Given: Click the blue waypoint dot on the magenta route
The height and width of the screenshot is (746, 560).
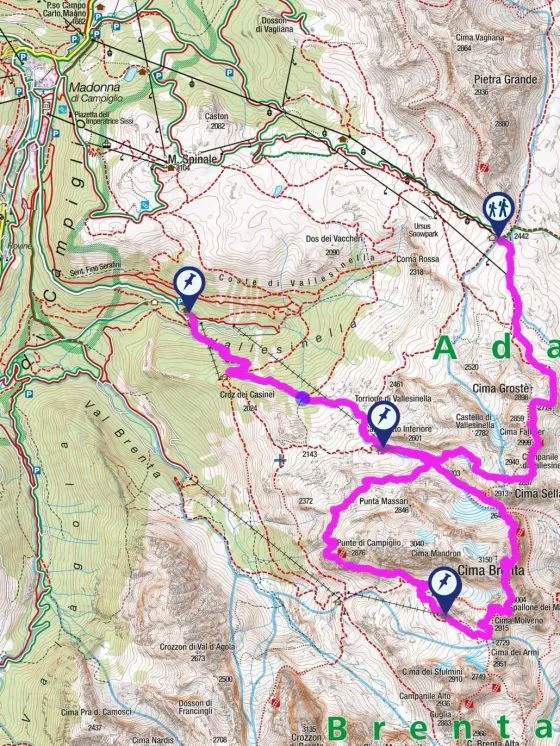Looking at the screenshot, I should click(x=302, y=399).
